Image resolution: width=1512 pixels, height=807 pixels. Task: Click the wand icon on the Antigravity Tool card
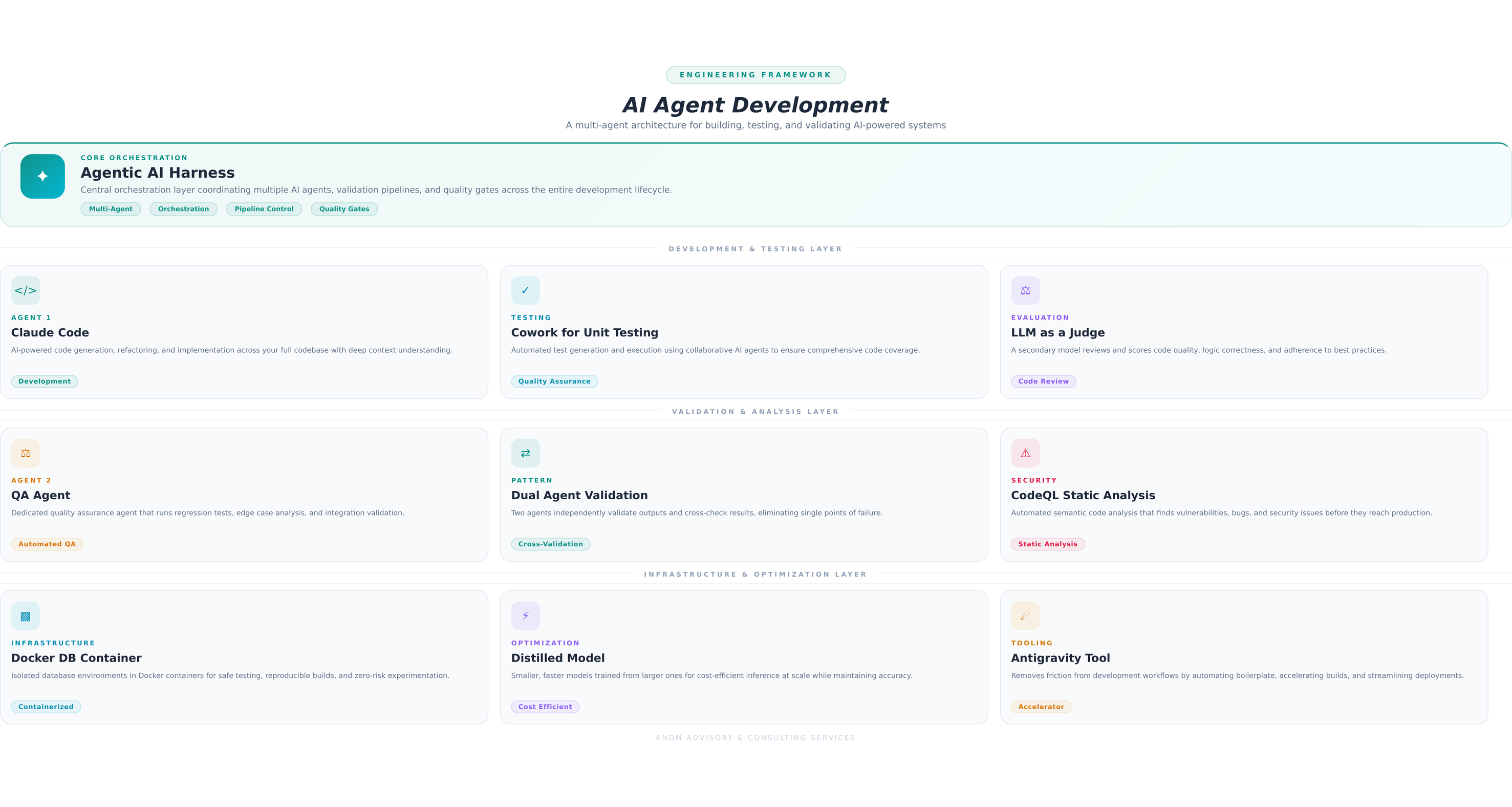(1025, 615)
